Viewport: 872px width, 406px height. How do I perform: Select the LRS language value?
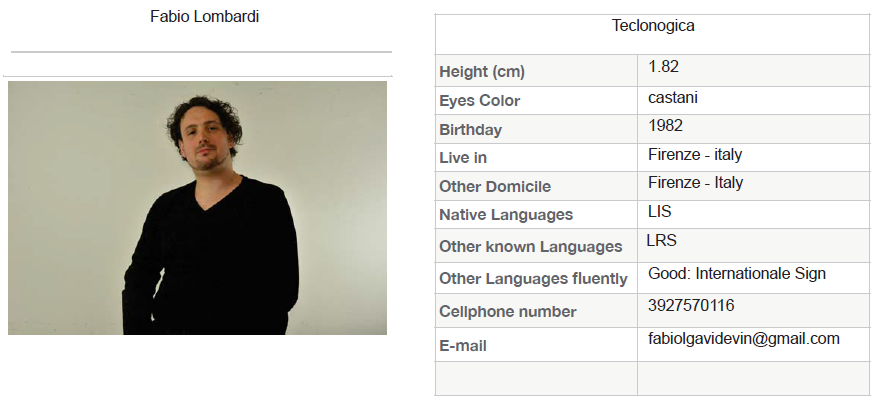pos(661,240)
